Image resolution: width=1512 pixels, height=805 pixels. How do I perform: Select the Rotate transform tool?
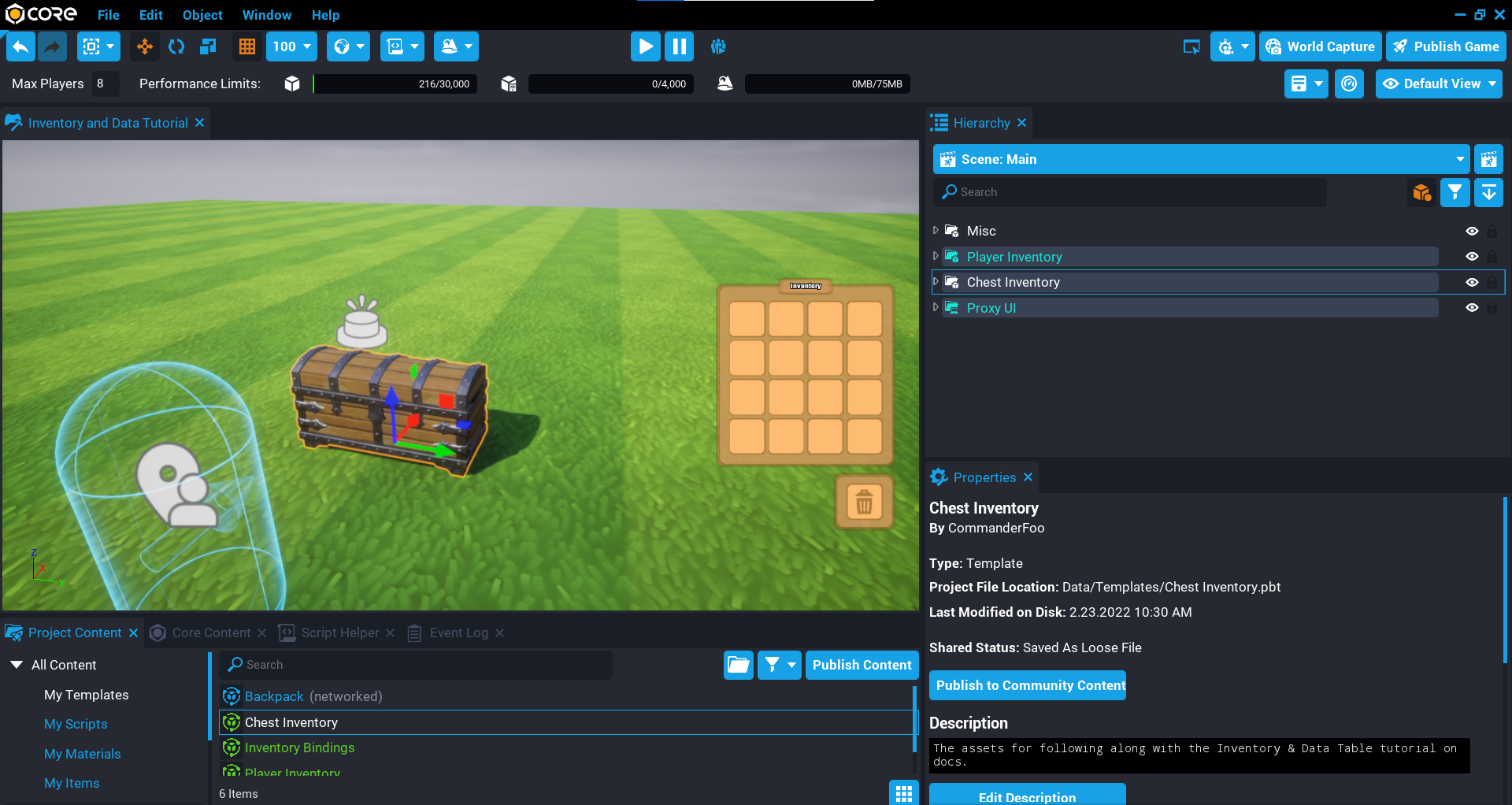(176, 46)
